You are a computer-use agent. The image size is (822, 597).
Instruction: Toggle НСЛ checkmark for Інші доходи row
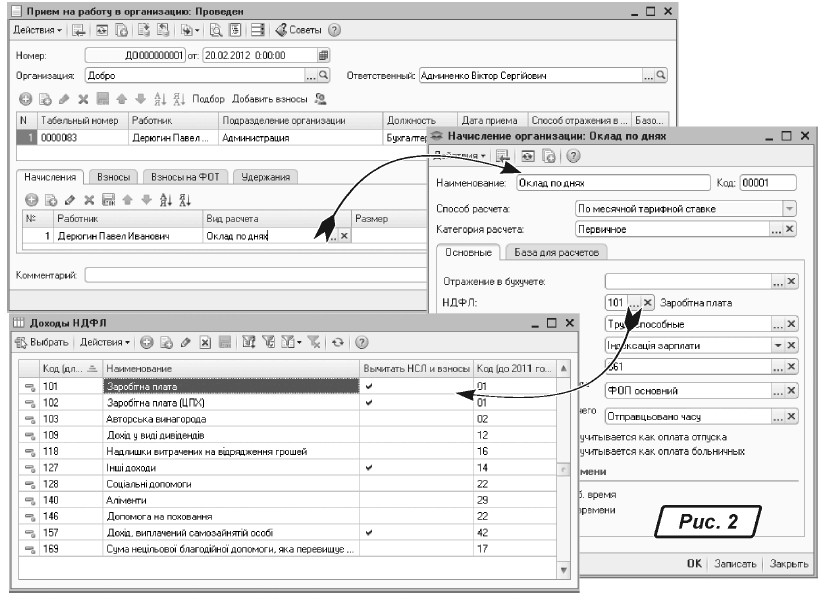(x=369, y=467)
